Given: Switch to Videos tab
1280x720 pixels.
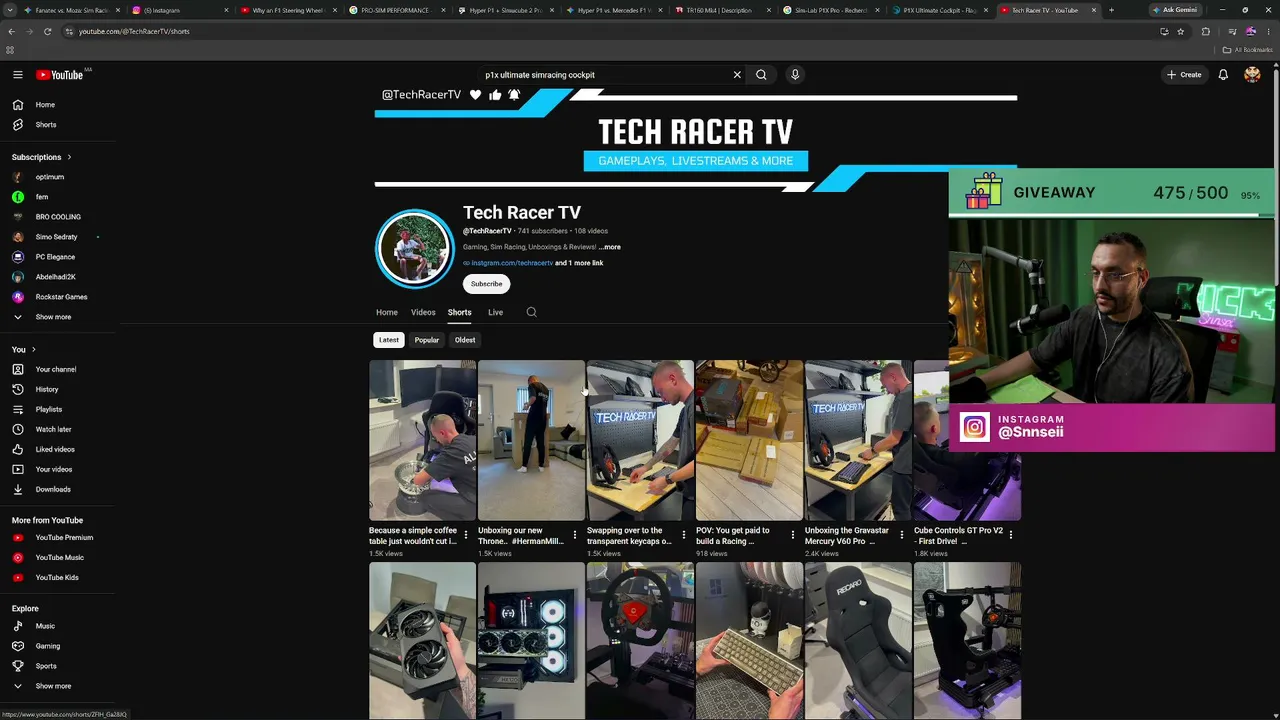Looking at the screenshot, I should 423,313.
